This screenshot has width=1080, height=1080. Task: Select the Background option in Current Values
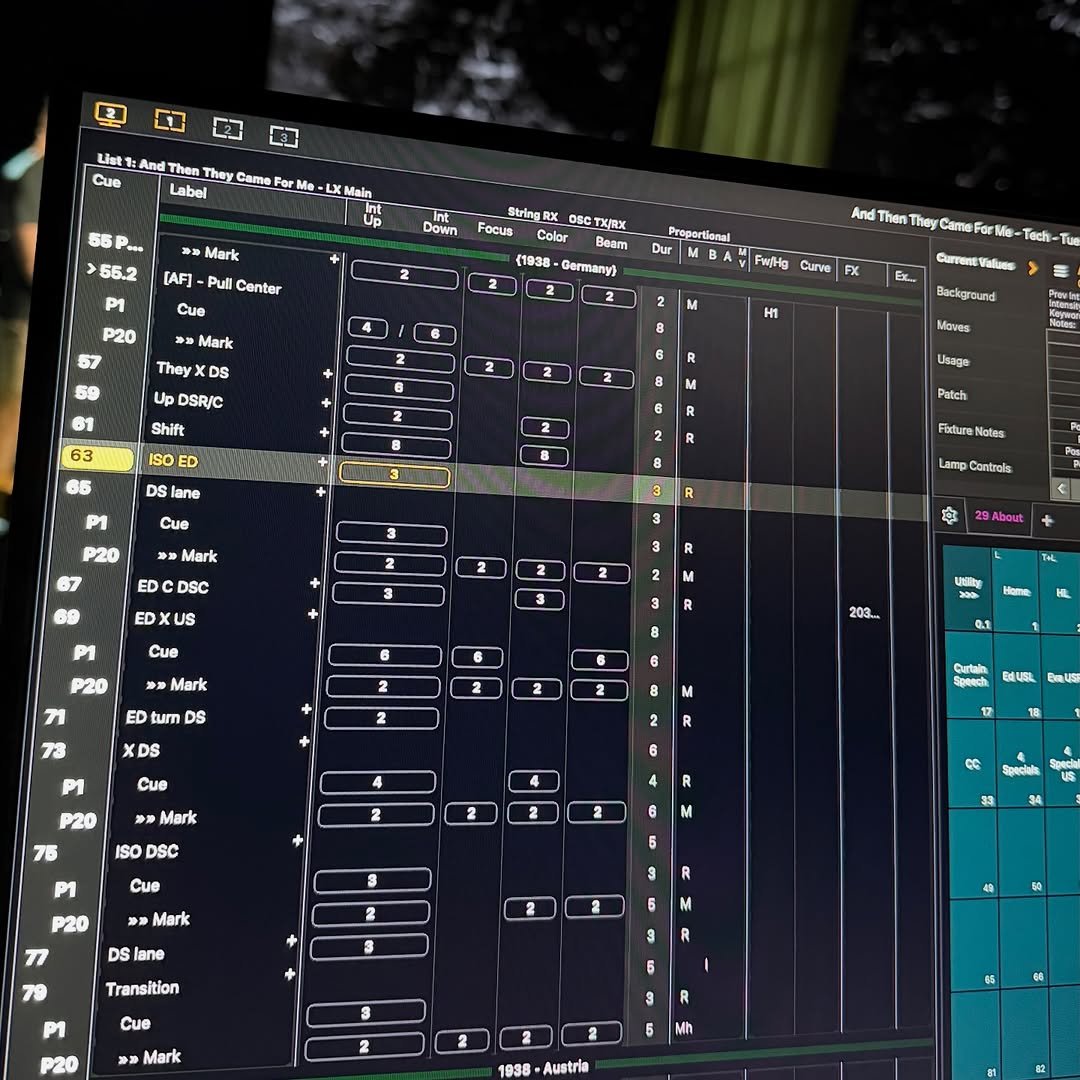coord(966,294)
